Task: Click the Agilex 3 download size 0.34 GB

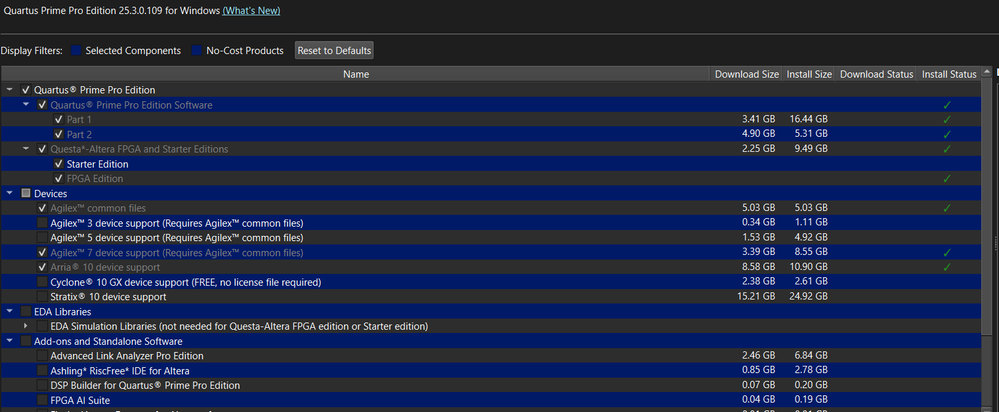Action: click(759, 223)
